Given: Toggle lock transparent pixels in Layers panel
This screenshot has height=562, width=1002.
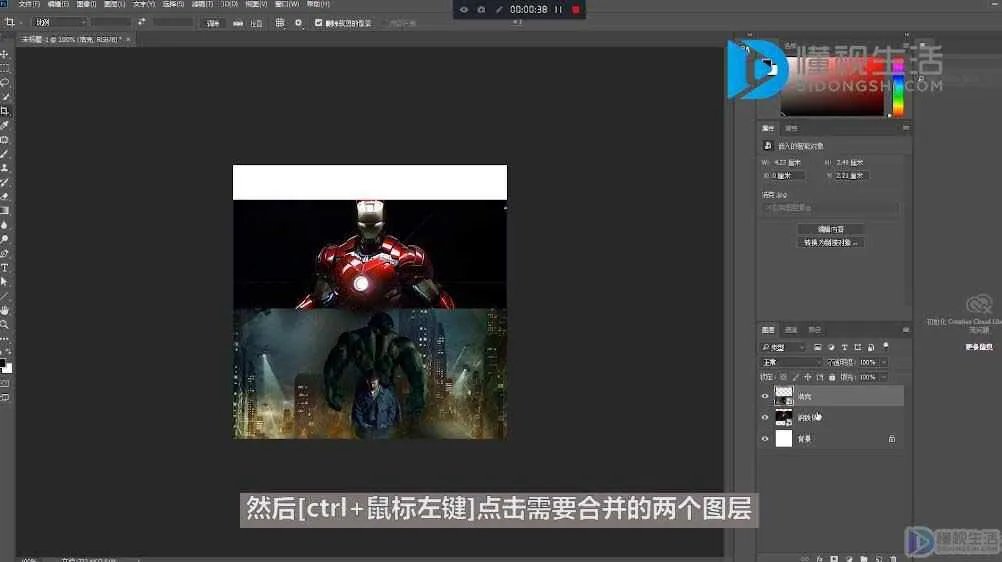Looking at the screenshot, I should click(783, 377).
